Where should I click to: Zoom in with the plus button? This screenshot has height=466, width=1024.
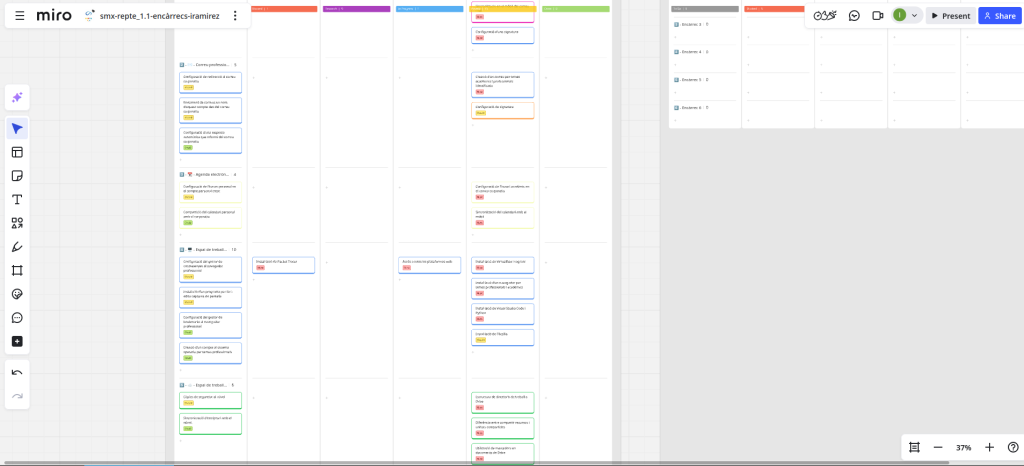(989, 447)
